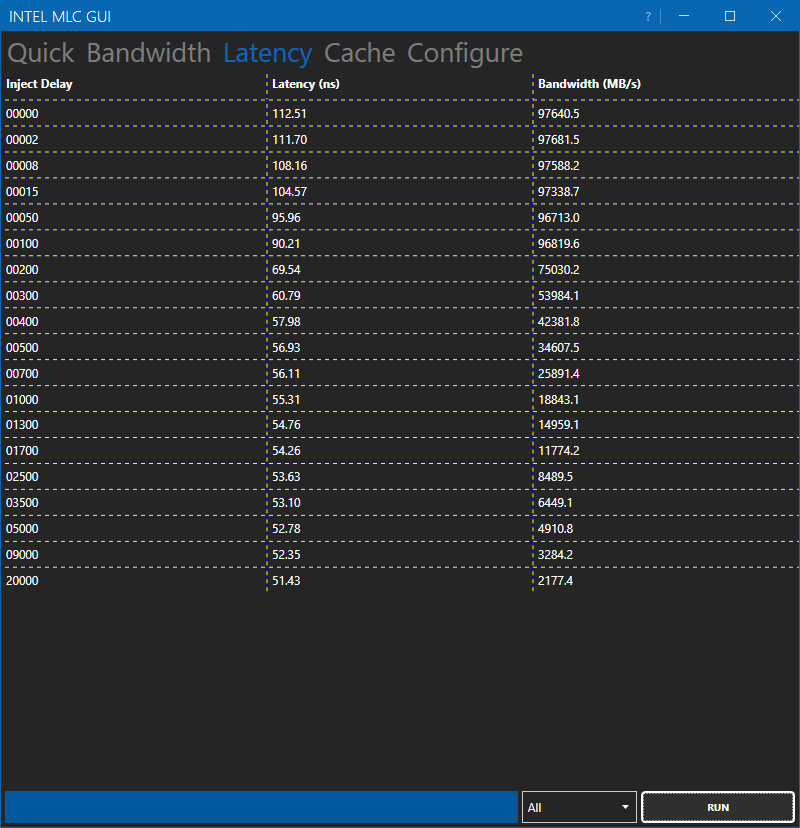This screenshot has width=800, height=828.
Task: Select inject delay cell 00000
Action: [22, 114]
